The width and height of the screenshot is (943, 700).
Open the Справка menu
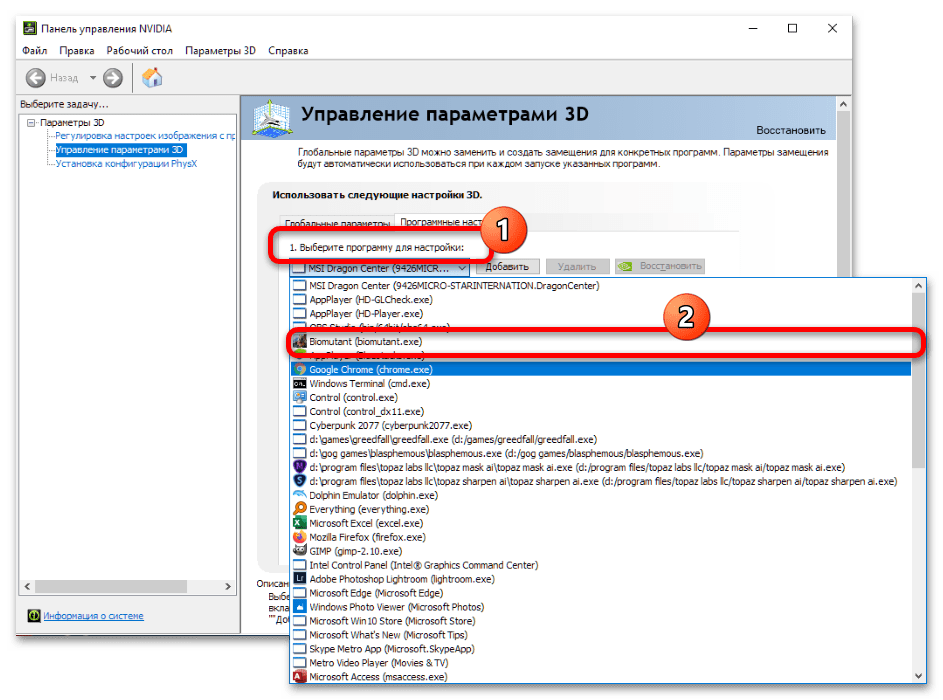[288, 51]
